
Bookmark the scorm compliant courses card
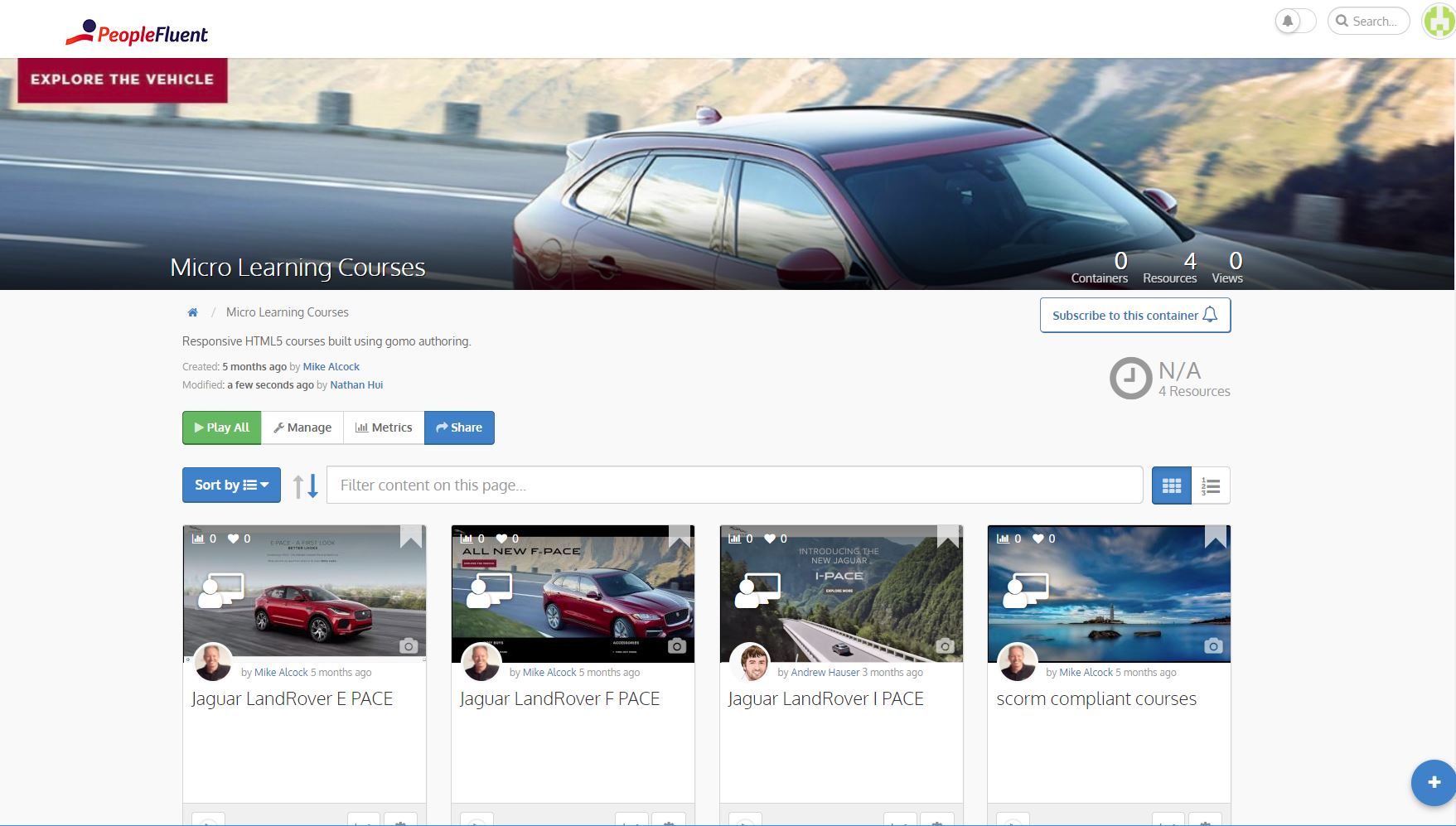[1216, 536]
